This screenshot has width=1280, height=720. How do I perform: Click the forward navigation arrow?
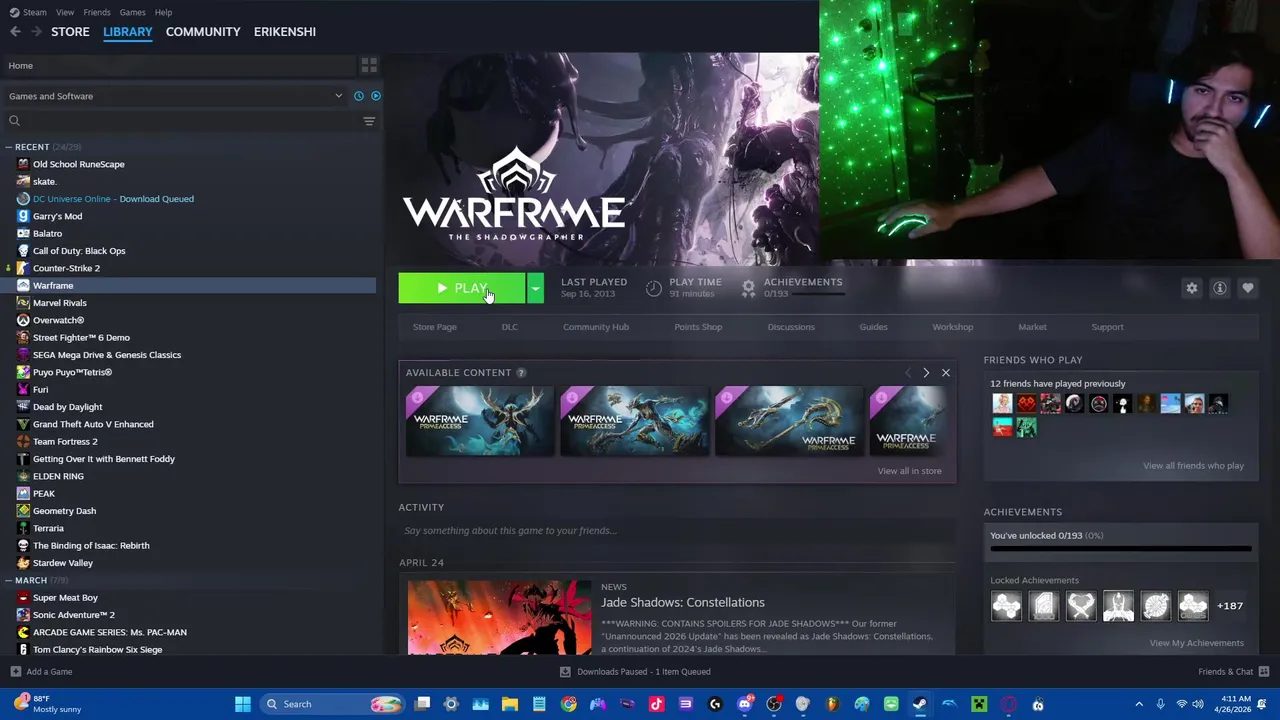tap(36, 32)
